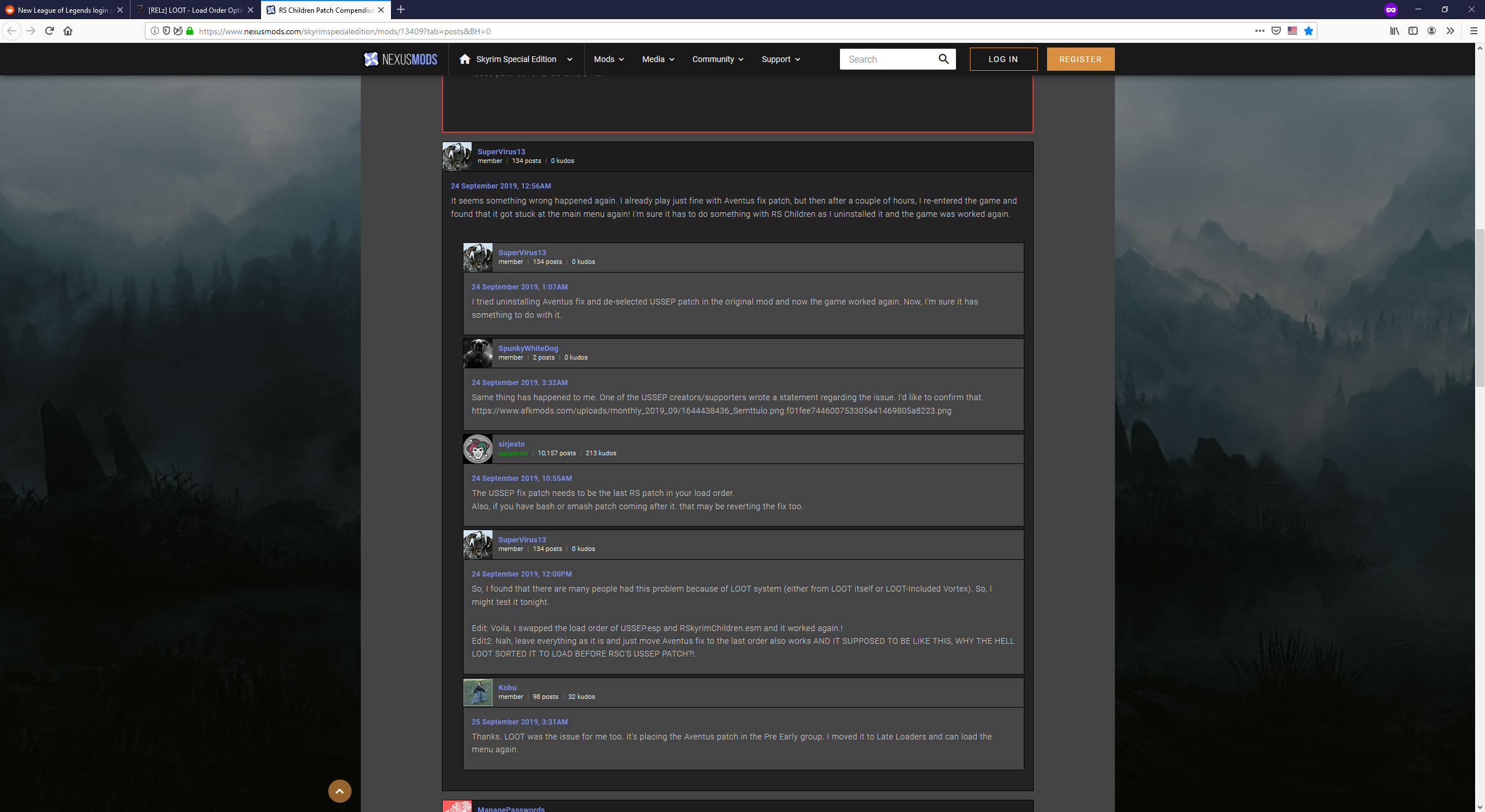Open the Mods dropdown menu
The image size is (1485, 812).
609,59
